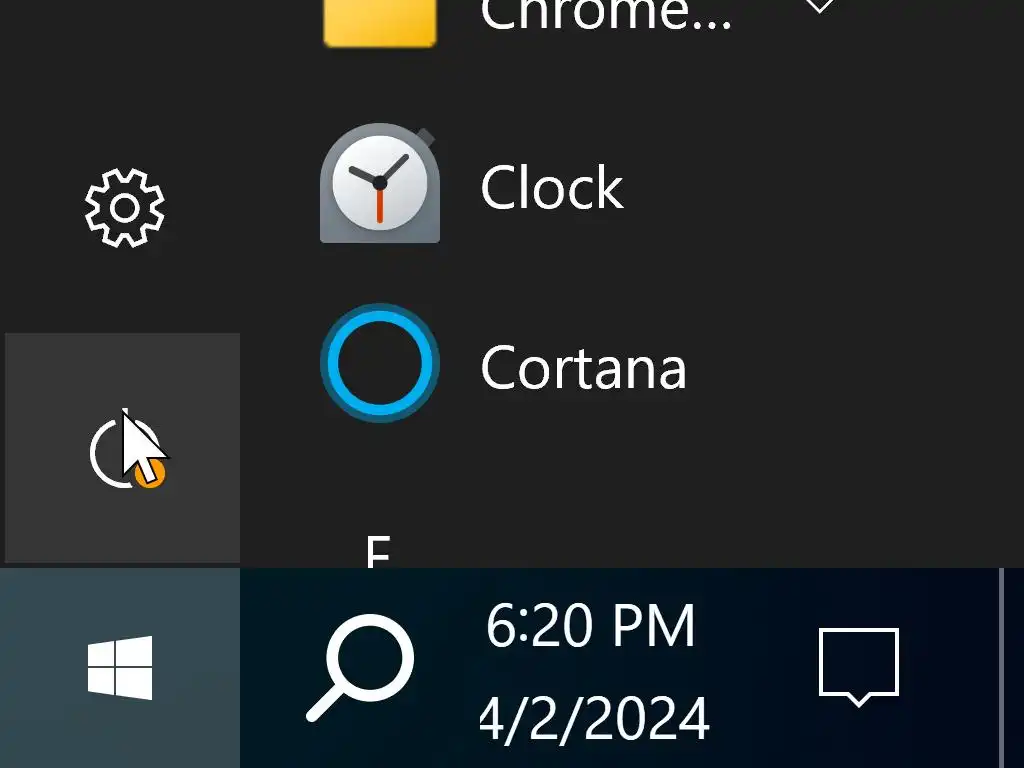This screenshot has width=1024, height=768.
Task: Click the 6:20 PM taskbar time
Action: 590,627
